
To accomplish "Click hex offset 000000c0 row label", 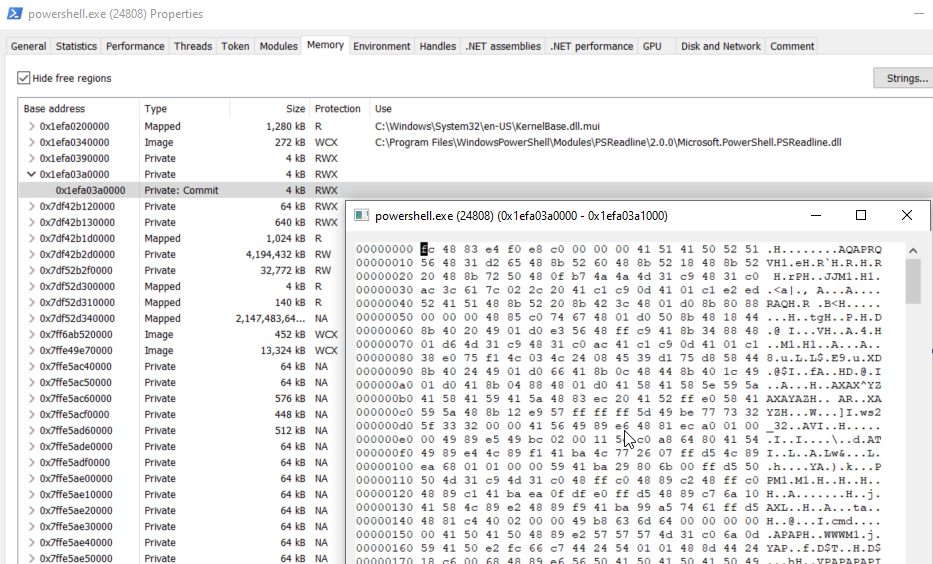I will [384, 412].
